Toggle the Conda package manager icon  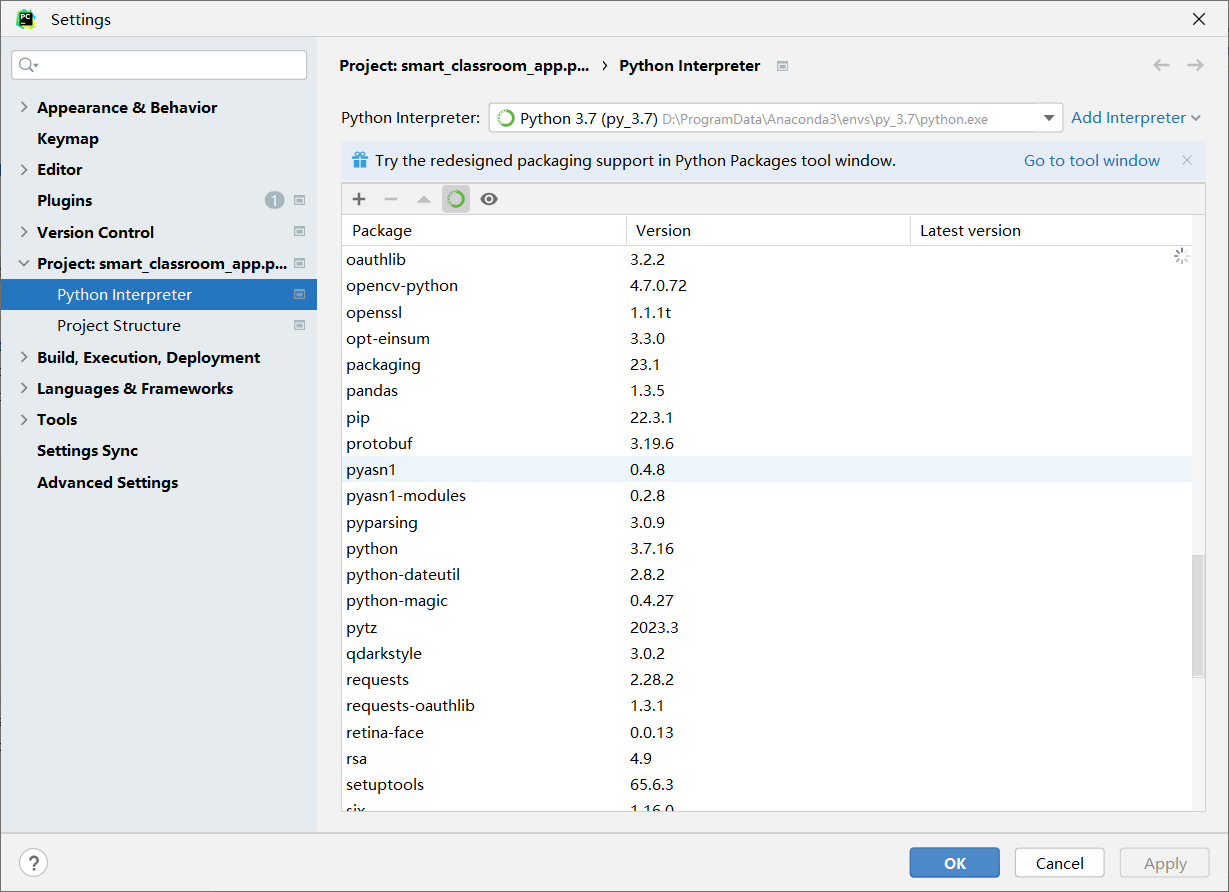pos(456,199)
